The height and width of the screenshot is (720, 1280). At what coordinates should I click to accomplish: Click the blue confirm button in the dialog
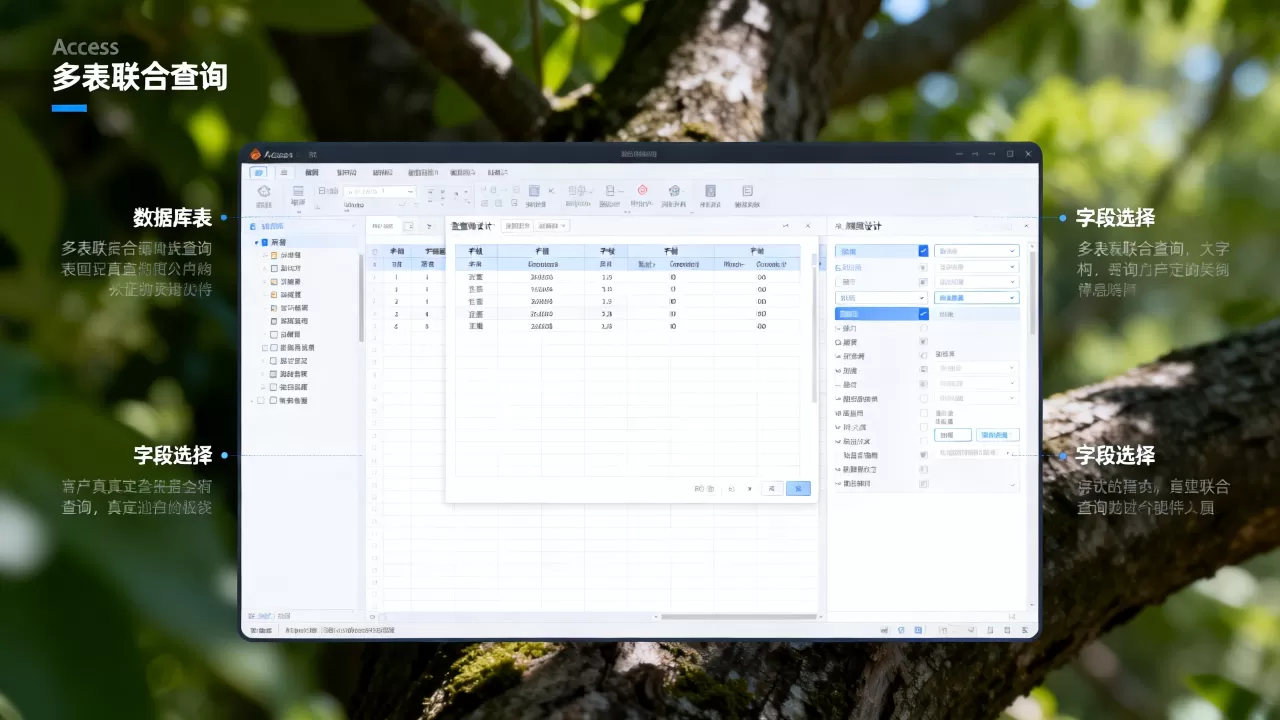(798, 488)
